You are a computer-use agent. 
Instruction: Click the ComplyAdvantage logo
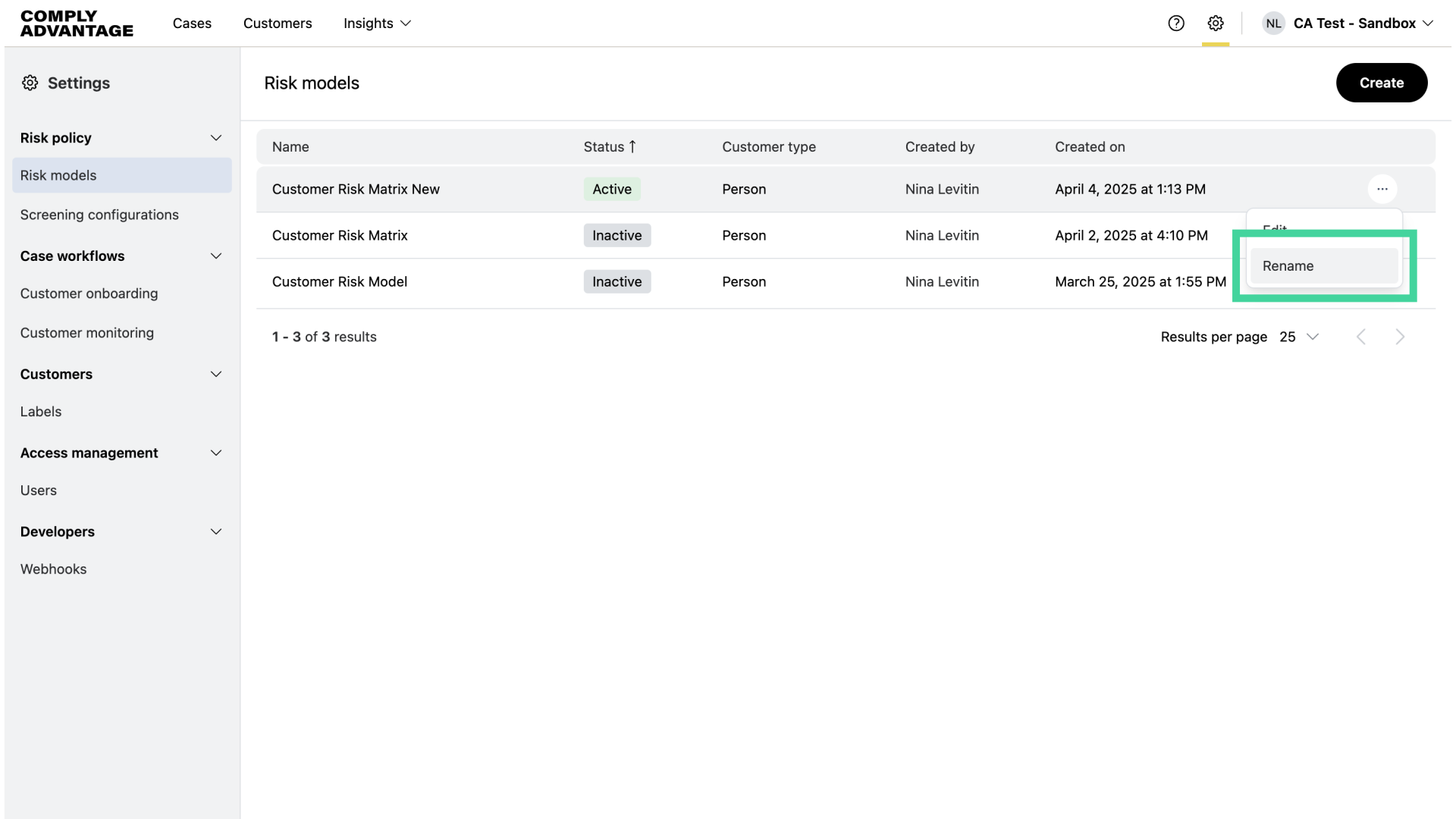click(x=77, y=24)
